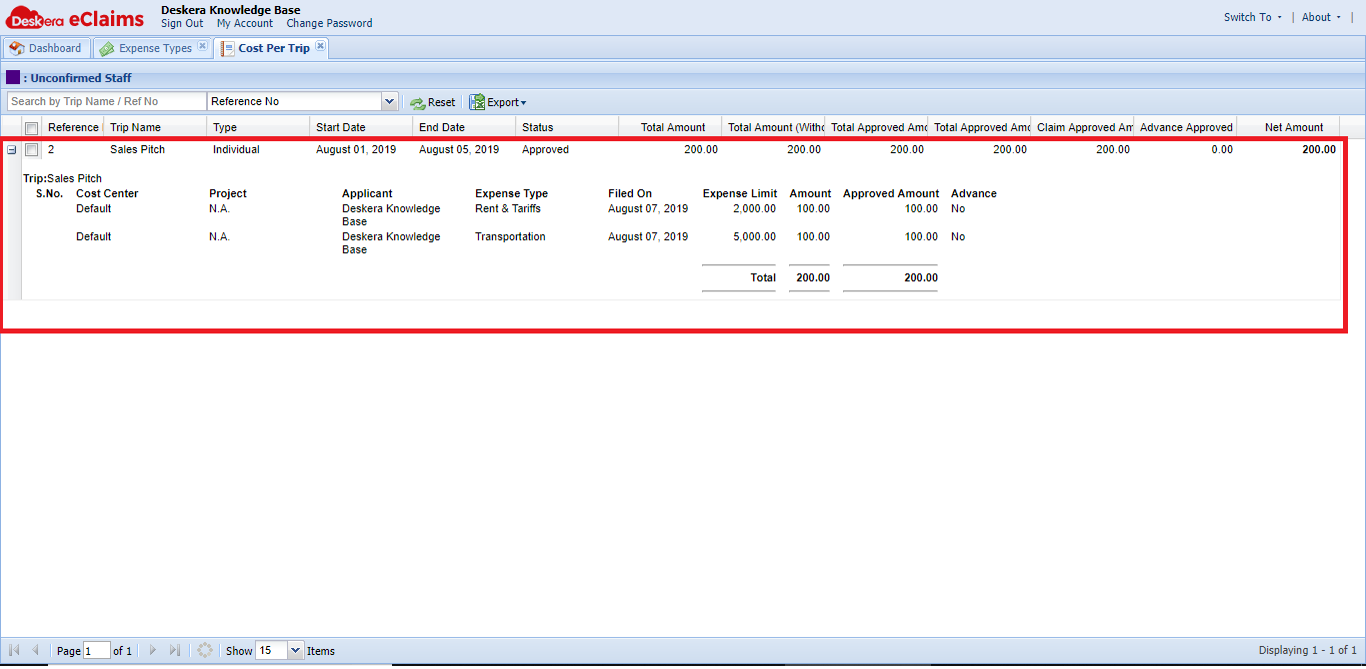Open the Show items per page dropdown
This screenshot has height=669, width=1366.
(295, 650)
